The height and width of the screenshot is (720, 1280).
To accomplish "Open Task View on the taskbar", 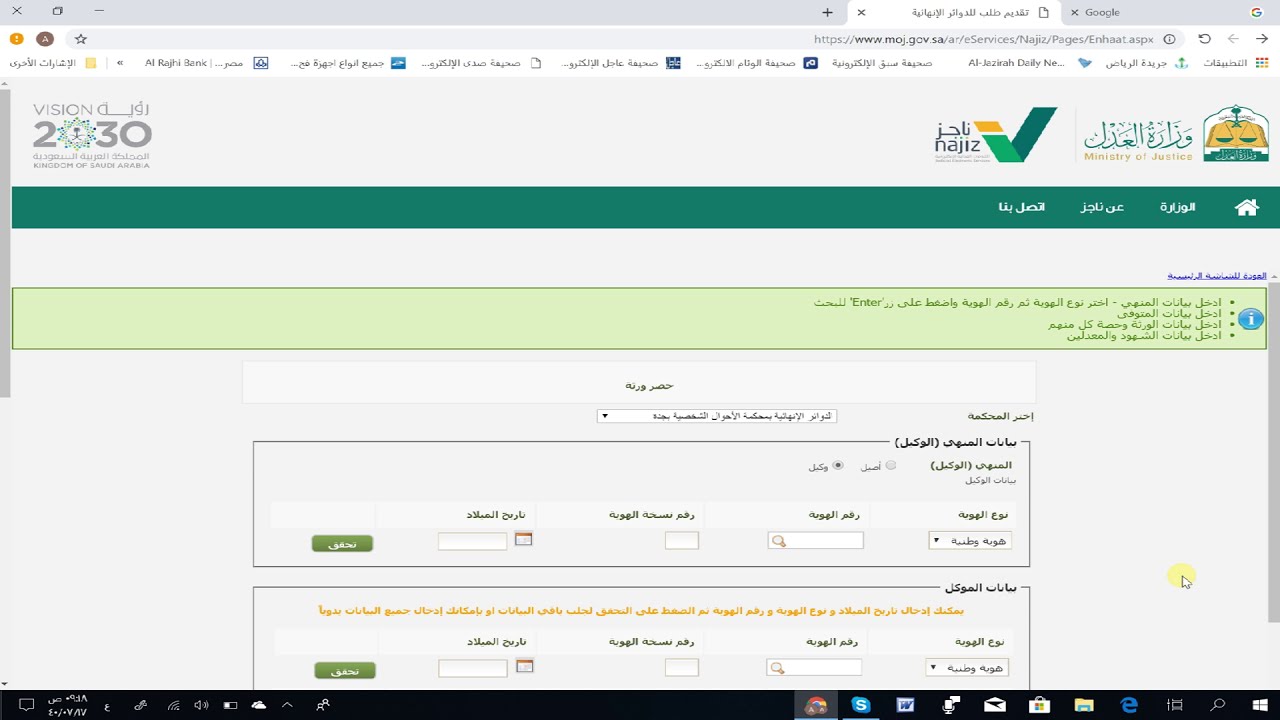I will pos(1174,705).
